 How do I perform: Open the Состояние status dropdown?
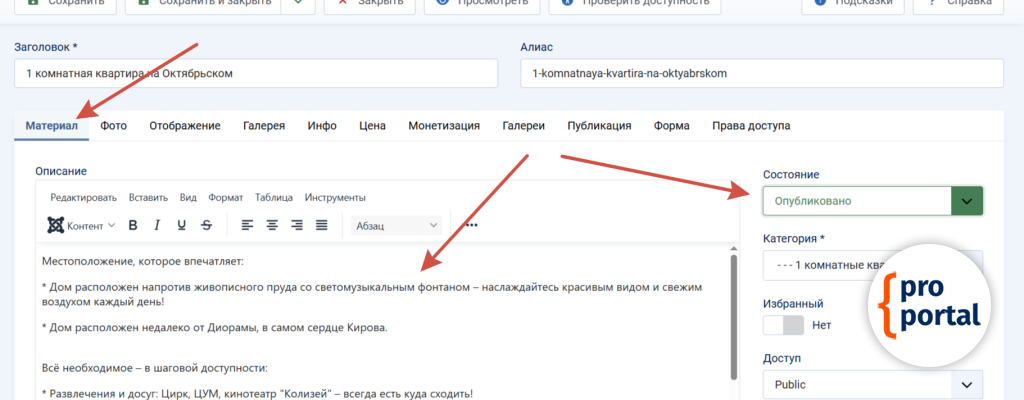(872, 201)
